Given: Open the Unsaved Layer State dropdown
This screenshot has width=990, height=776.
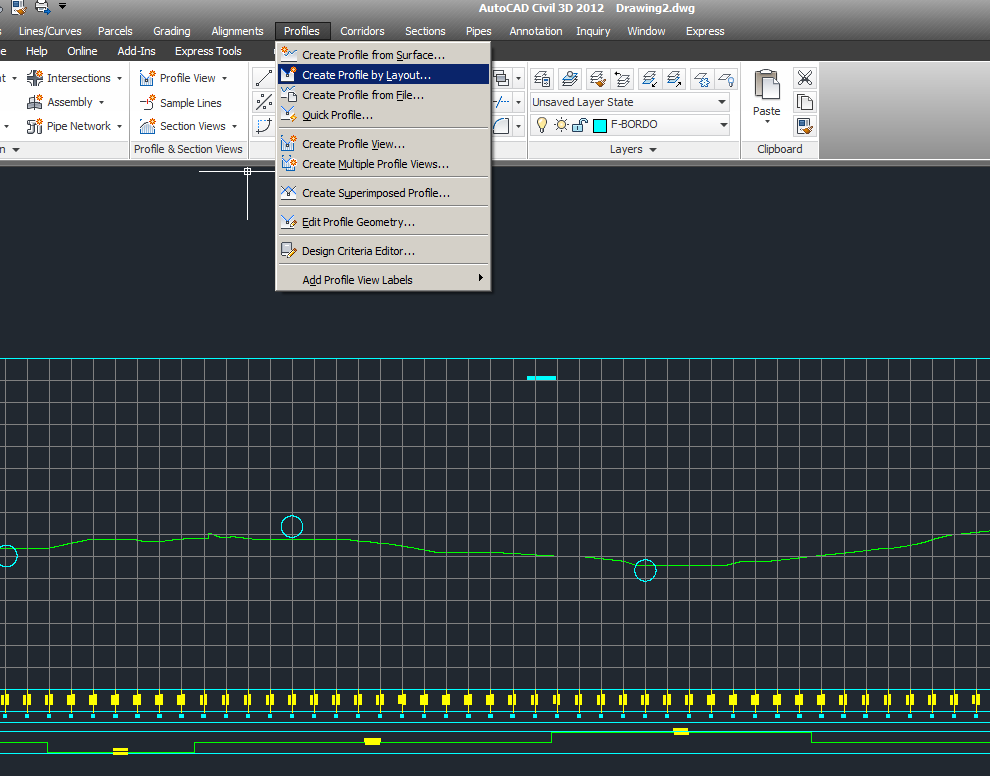Looking at the screenshot, I should click(721, 101).
